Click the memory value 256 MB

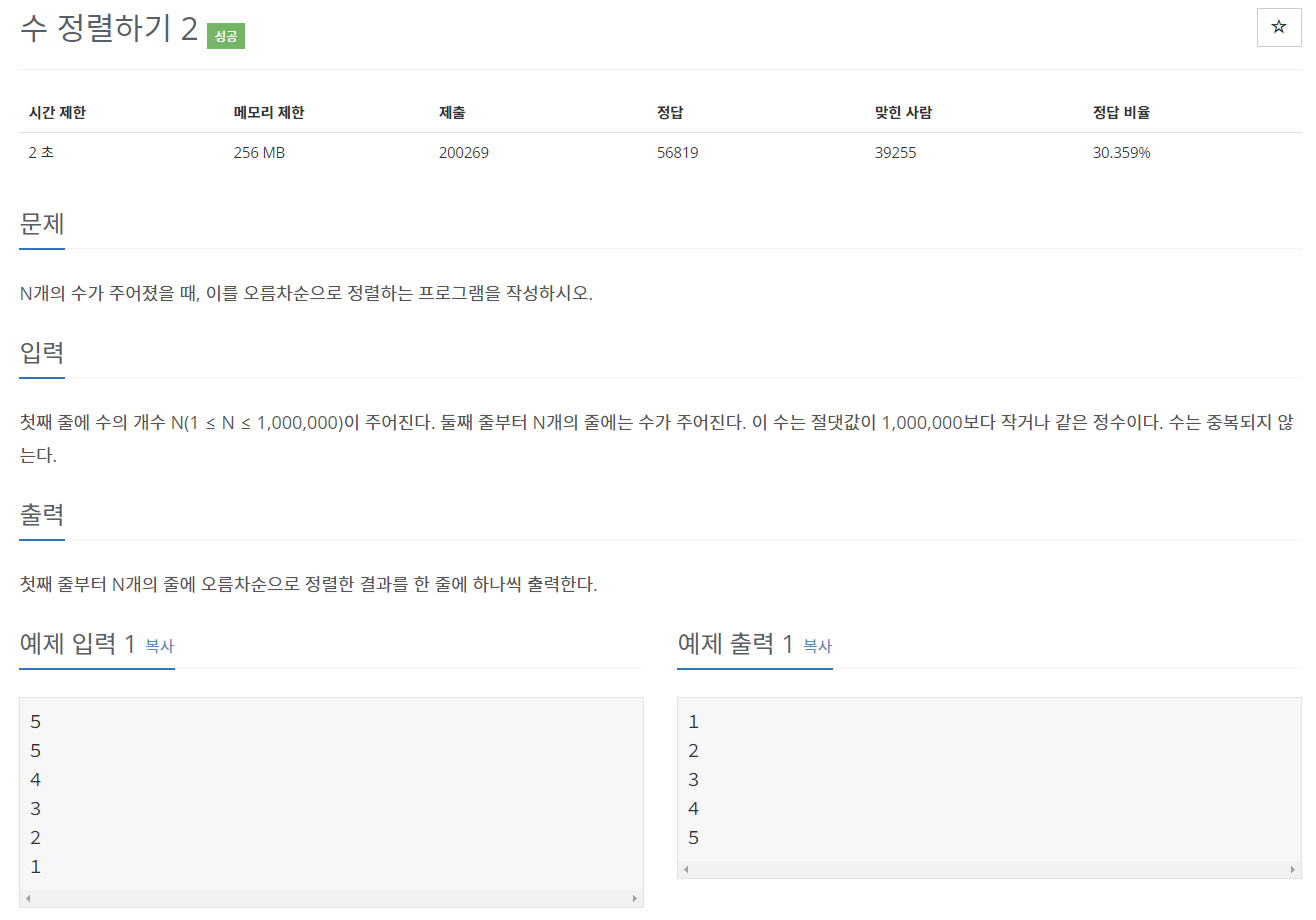[x=259, y=153]
